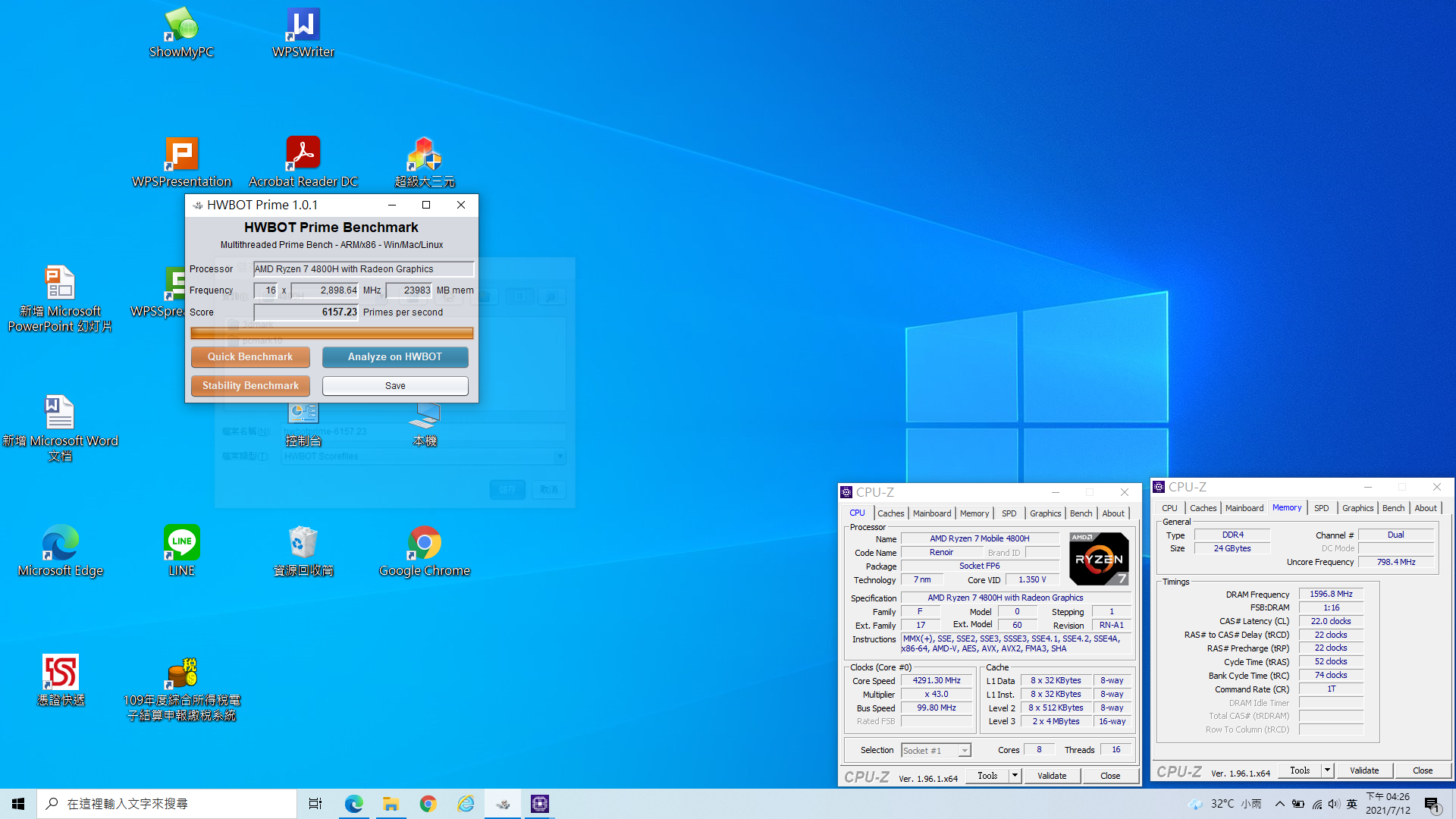
Task: Open Caches tab in right CPU-Z
Action: click(x=1203, y=508)
